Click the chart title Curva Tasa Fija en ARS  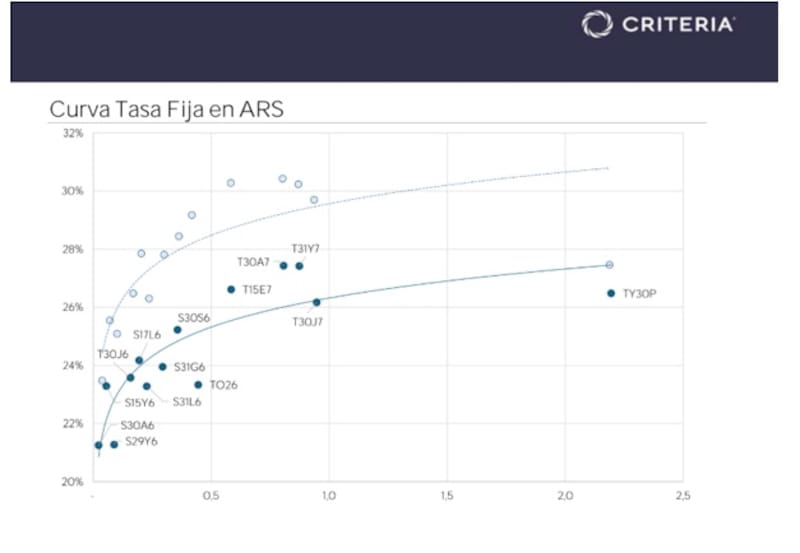click(x=166, y=109)
